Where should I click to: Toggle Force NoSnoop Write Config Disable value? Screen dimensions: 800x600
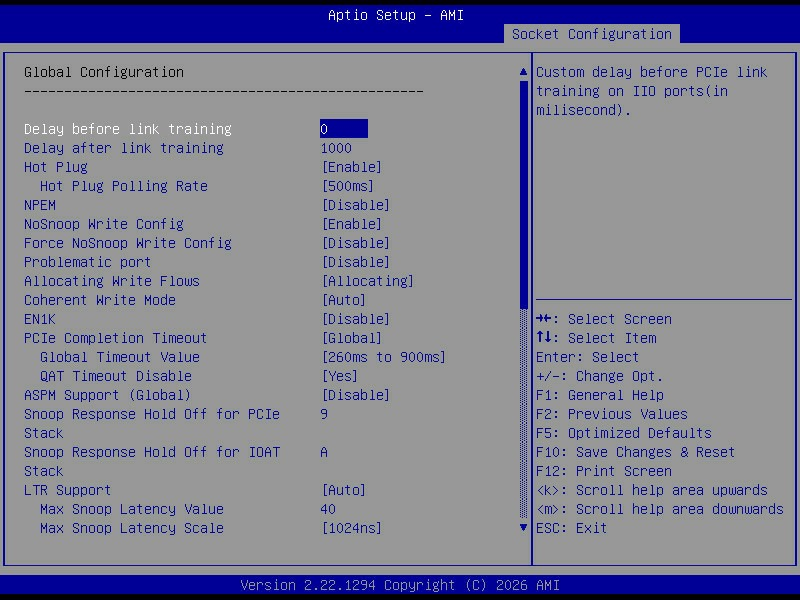pyautogui.click(x=356, y=243)
